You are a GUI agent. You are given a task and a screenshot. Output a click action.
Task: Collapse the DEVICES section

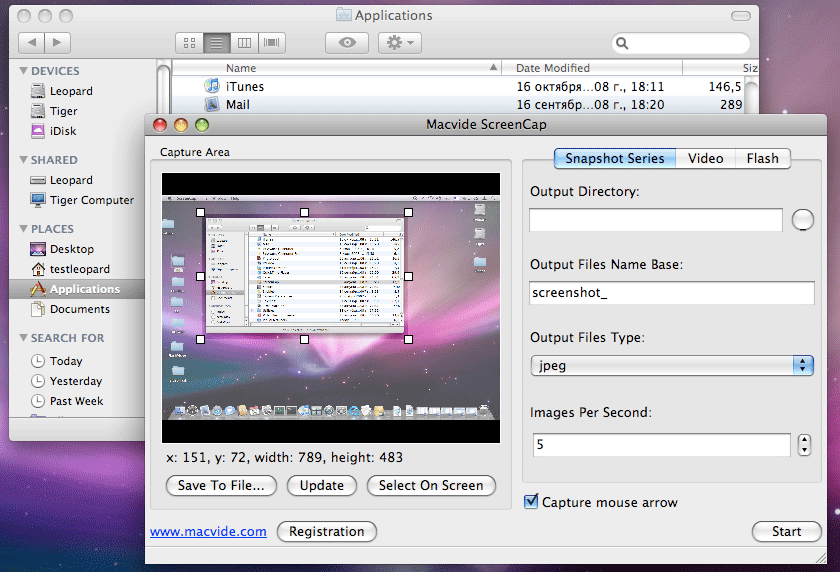point(24,71)
